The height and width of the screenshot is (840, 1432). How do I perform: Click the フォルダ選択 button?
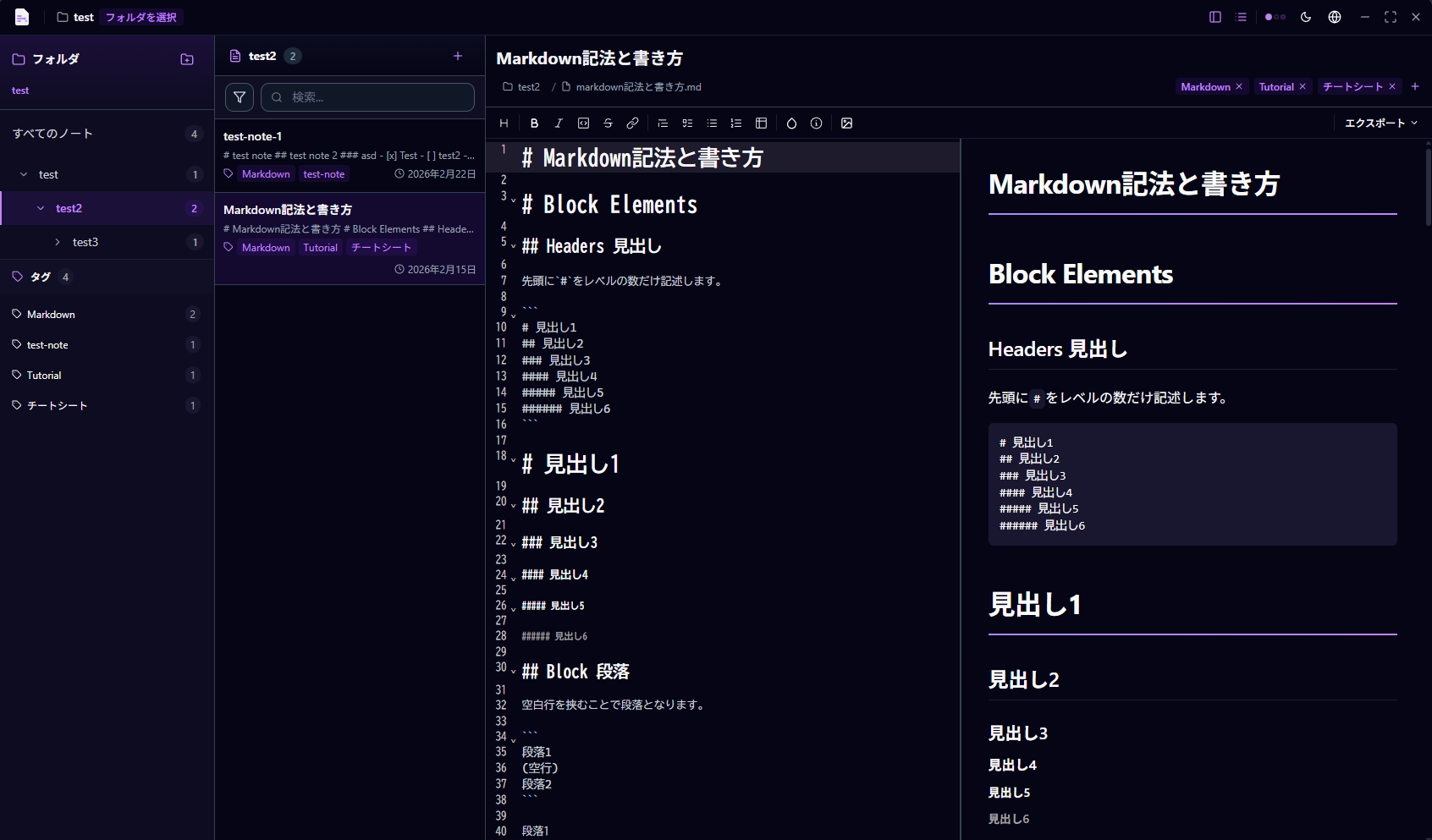coord(140,16)
